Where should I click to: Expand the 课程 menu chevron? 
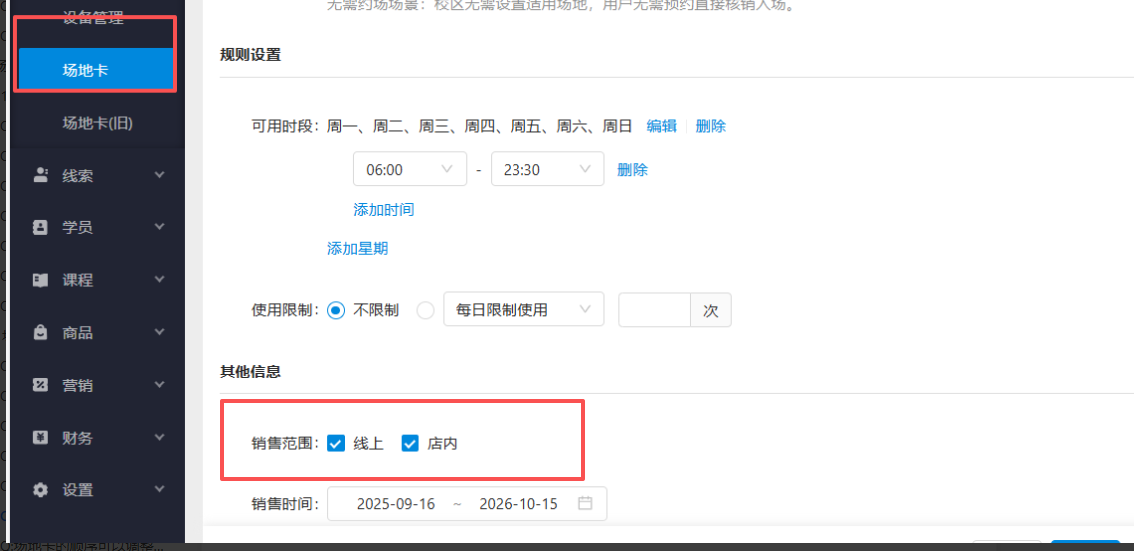point(159,280)
